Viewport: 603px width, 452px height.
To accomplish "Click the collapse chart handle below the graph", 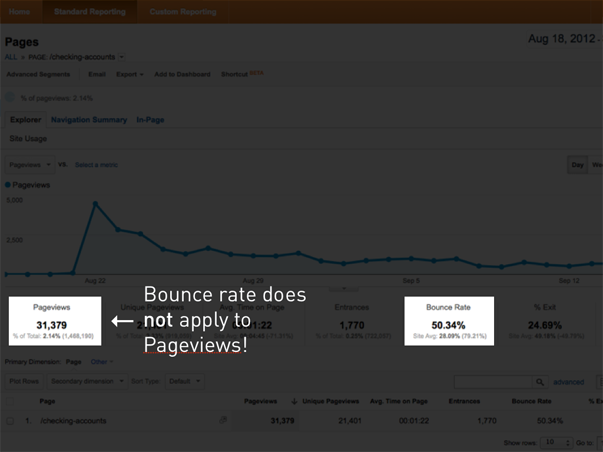I will (x=344, y=288).
